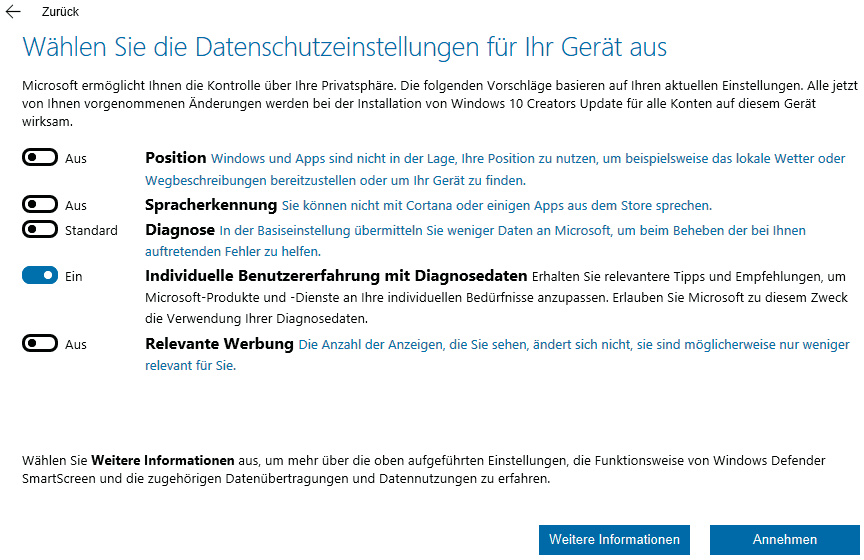Click the bold Spracherkennung heading
The height and width of the screenshot is (560, 864).
[210, 205]
